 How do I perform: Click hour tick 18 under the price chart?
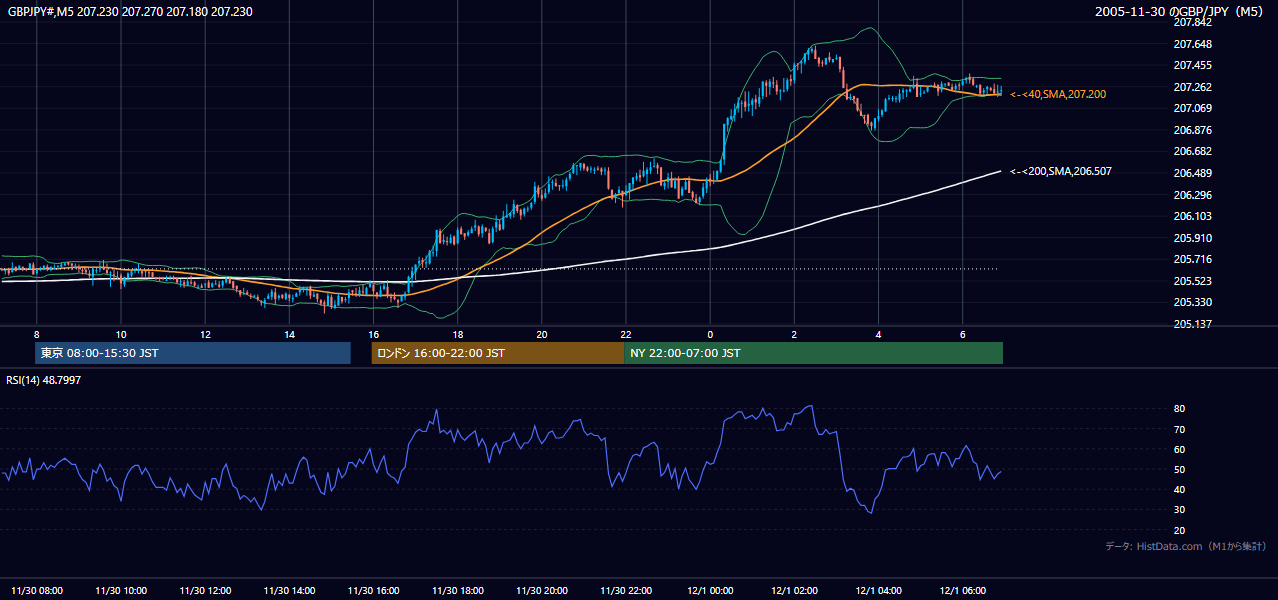(x=457, y=334)
